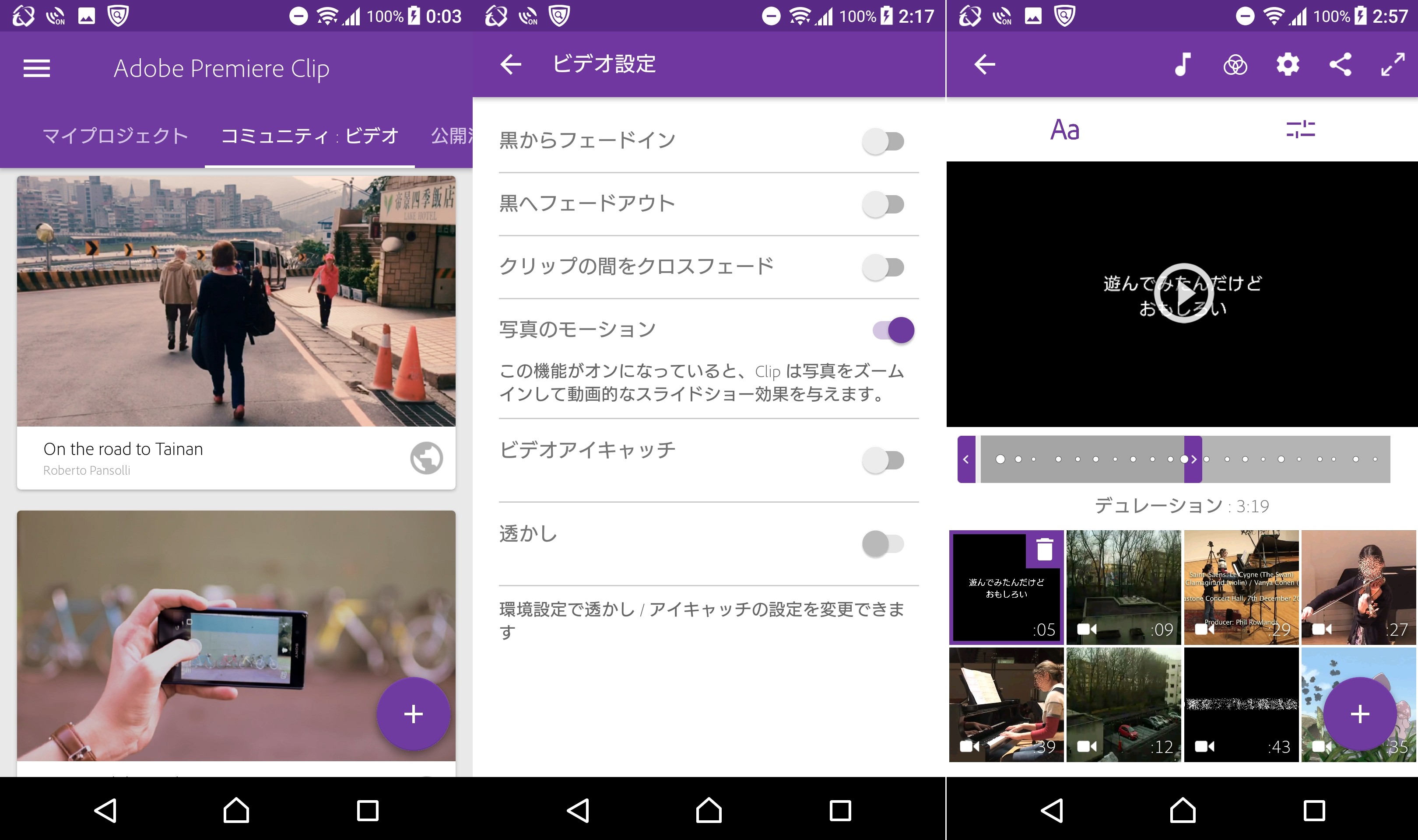Image resolution: width=1418 pixels, height=840 pixels.
Task: Tap the share icon in editor toolbar
Action: pos(1340,64)
